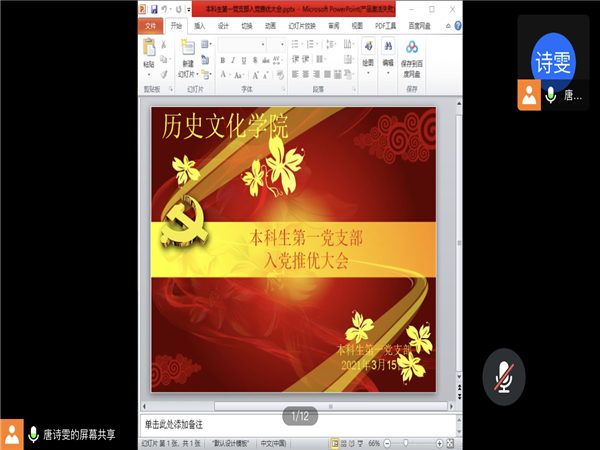Click the Save to Baidu Netdisk icon
This screenshot has height=450, width=600.
(412, 50)
